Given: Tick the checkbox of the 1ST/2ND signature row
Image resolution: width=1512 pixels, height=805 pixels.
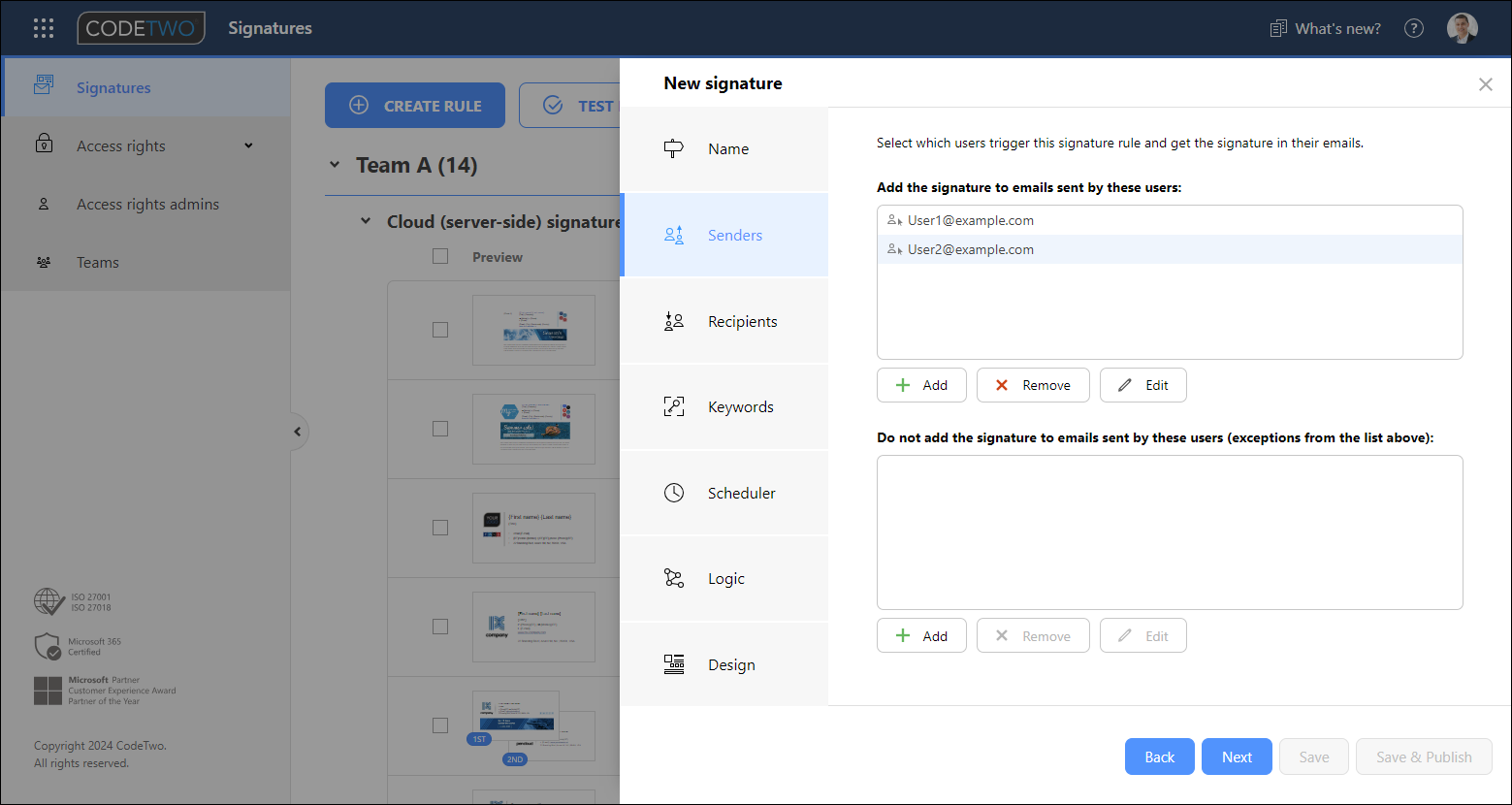Looking at the screenshot, I should tap(440, 725).
